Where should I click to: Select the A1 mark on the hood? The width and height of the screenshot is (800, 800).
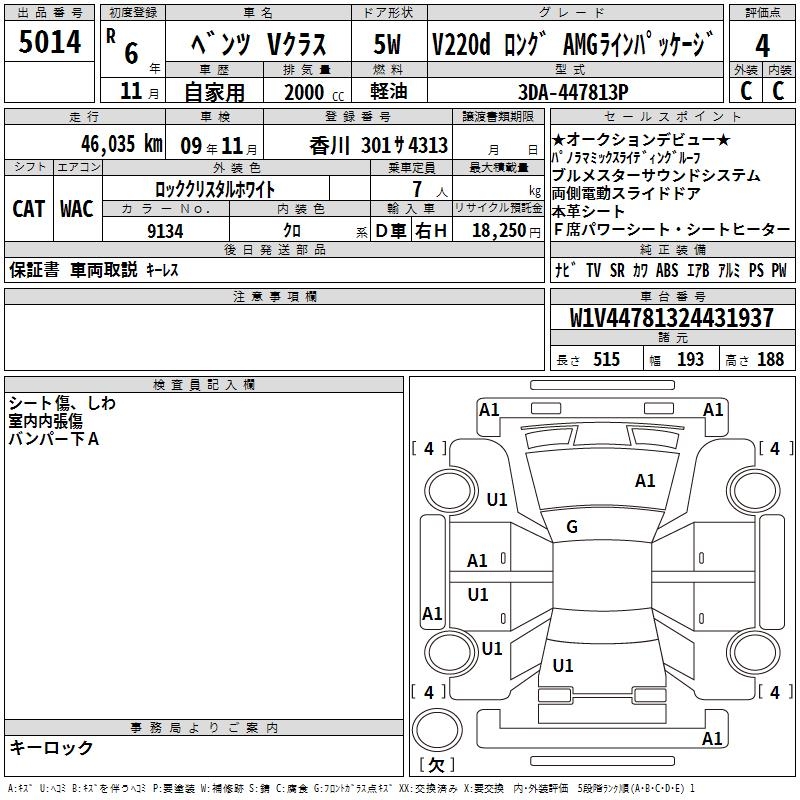tap(645, 481)
